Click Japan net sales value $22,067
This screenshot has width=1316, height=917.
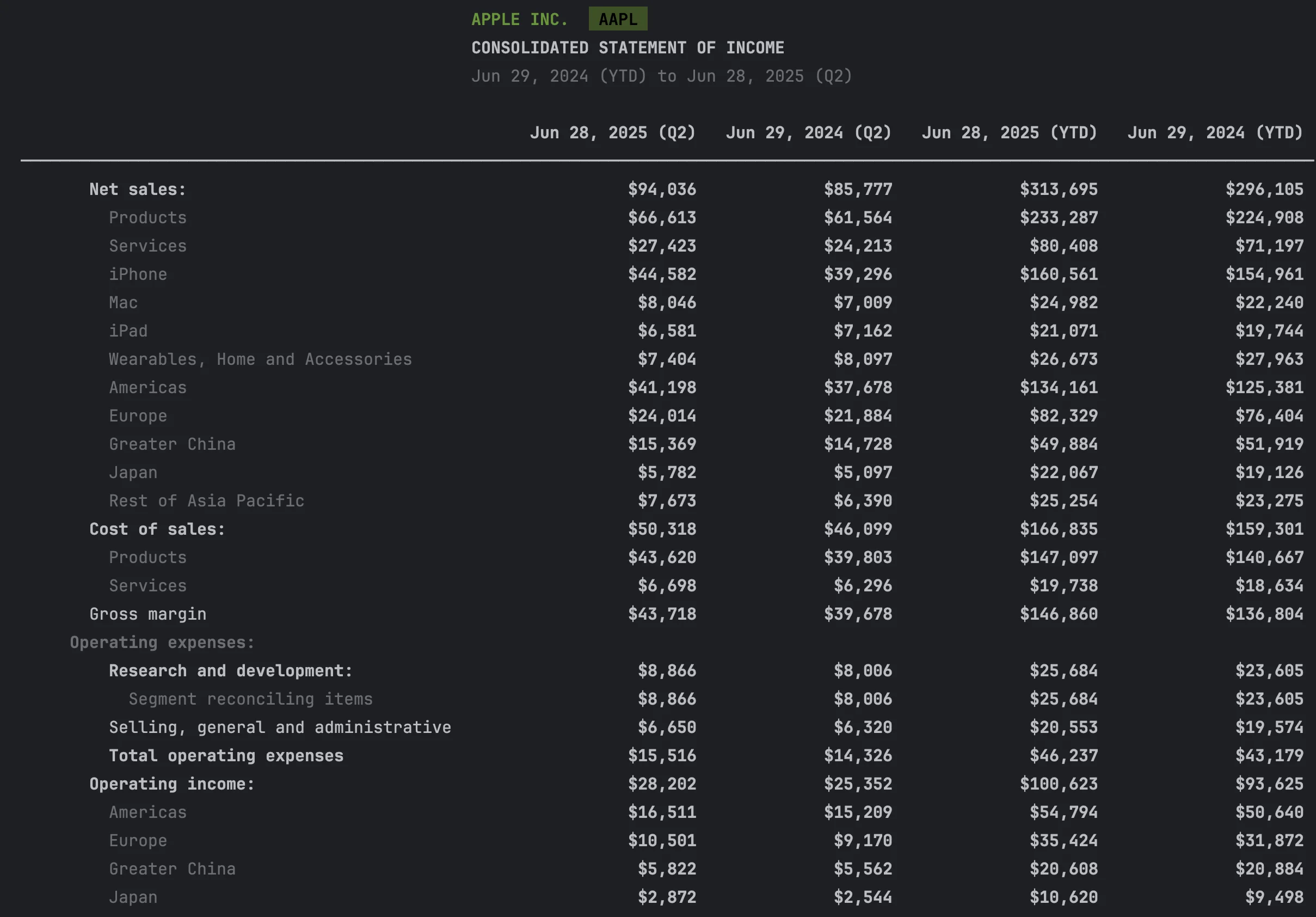(x=1064, y=473)
